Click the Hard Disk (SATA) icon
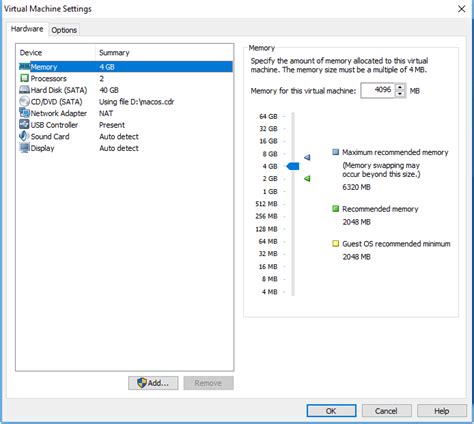Screen dimensions: 474x424 25,90
